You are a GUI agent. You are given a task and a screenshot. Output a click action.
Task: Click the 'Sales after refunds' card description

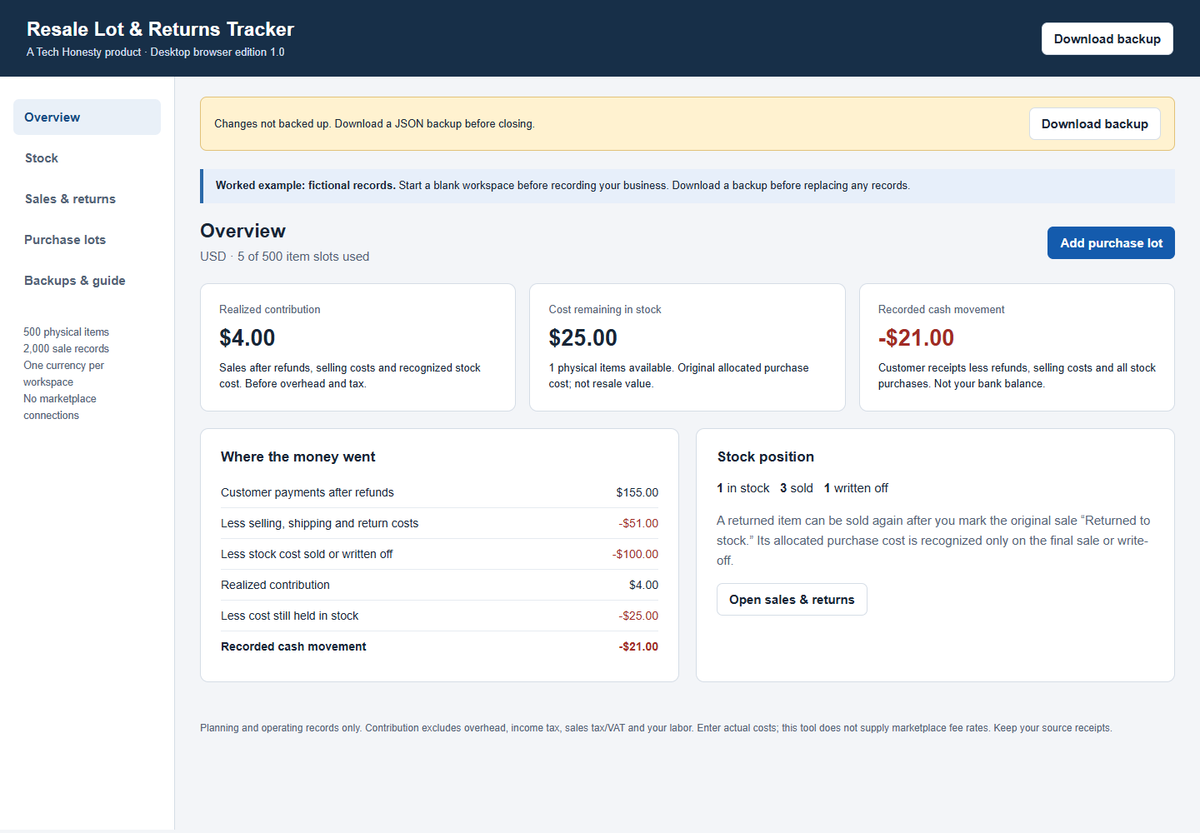350,376
